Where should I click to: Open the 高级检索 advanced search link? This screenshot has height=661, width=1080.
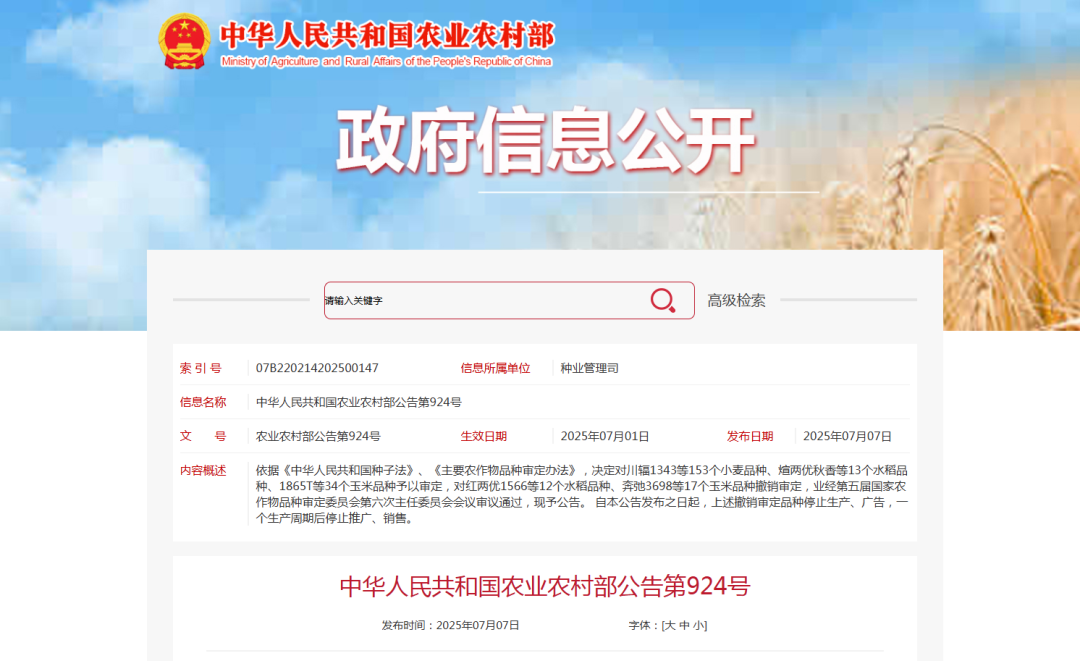tap(736, 300)
